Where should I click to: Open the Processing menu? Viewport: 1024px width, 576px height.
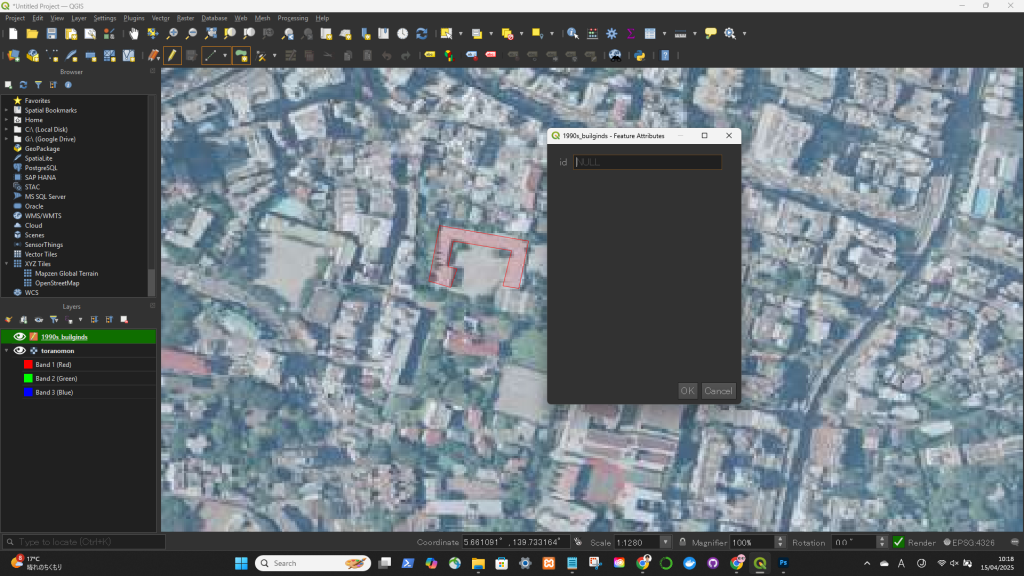point(292,18)
